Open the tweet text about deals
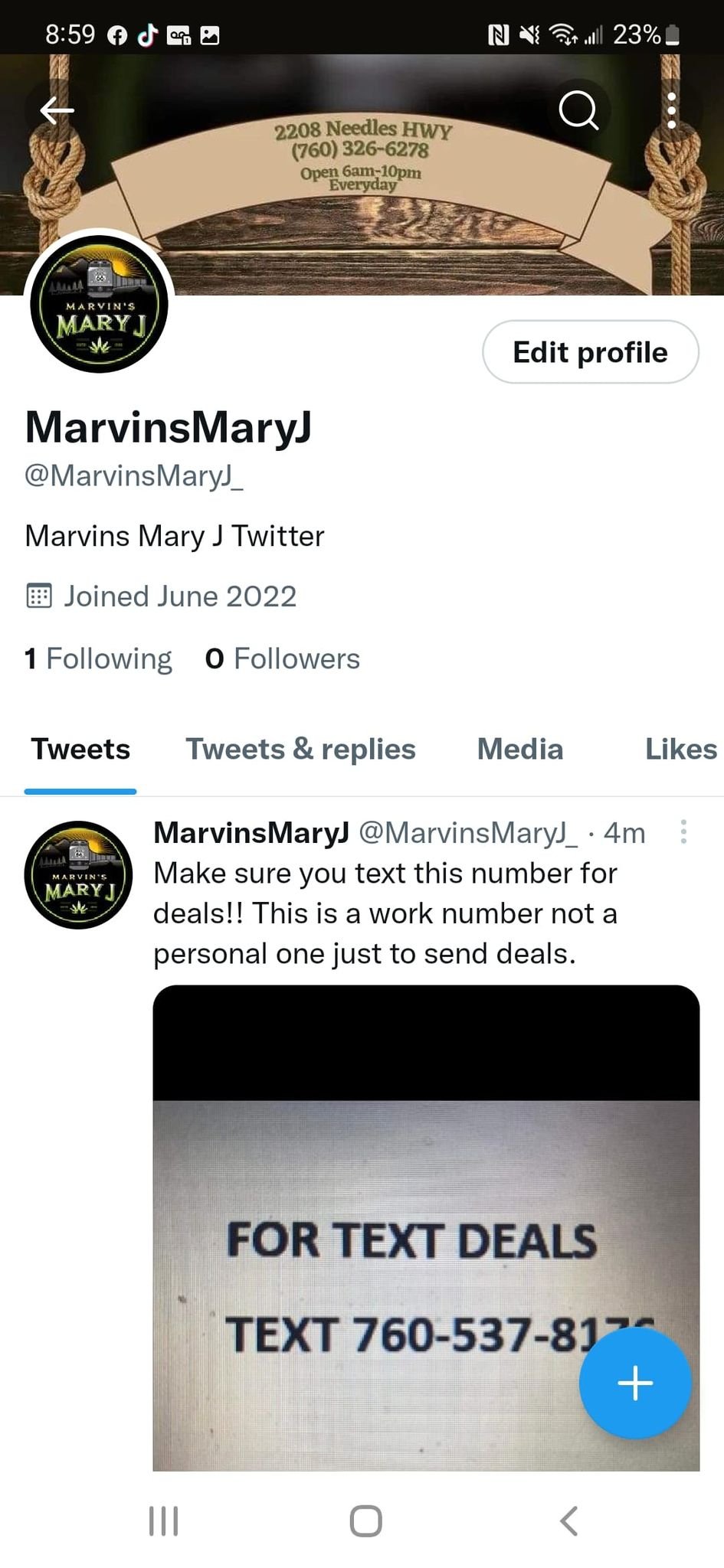The width and height of the screenshot is (724, 1568). (385, 913)
